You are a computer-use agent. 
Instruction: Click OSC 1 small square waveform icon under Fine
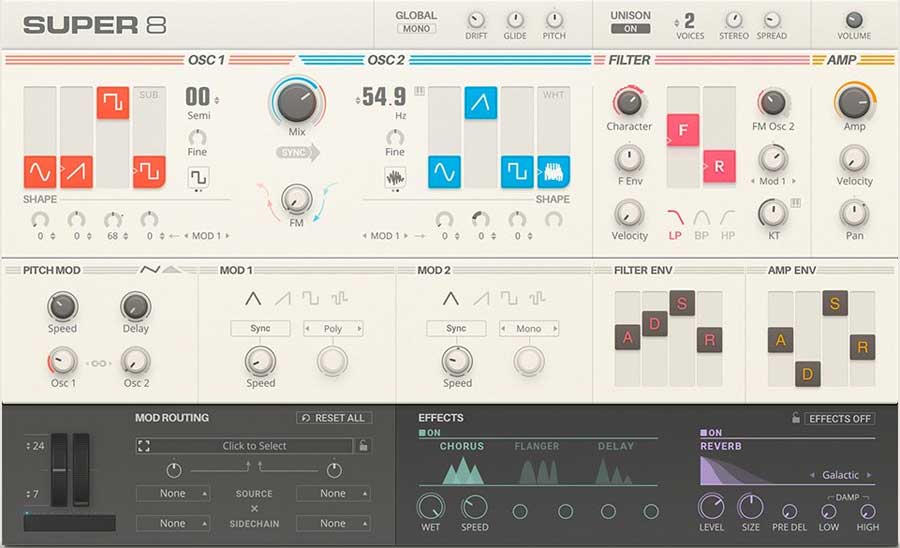tap(197, 177)
